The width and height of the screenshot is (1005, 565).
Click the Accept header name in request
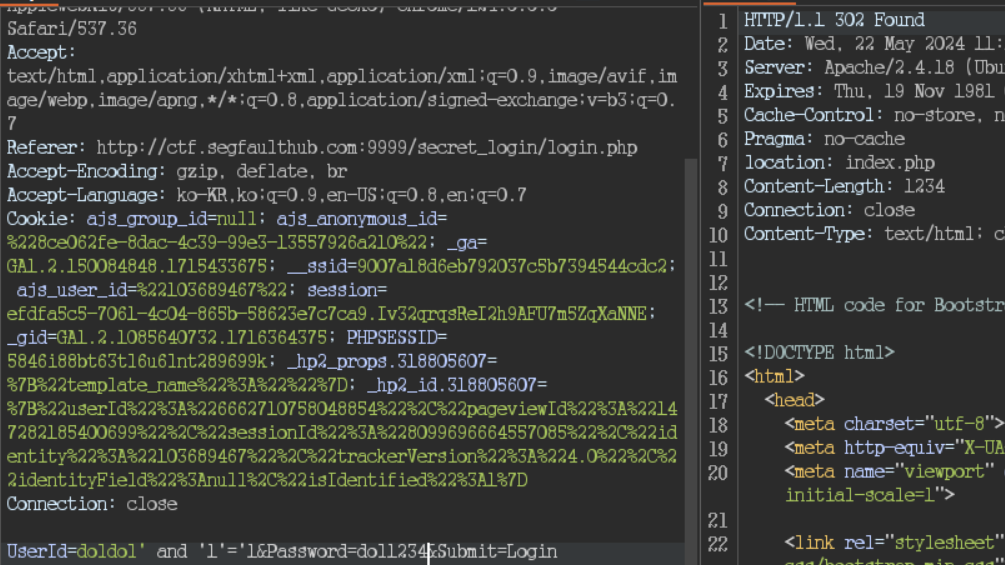coord(40,53)
